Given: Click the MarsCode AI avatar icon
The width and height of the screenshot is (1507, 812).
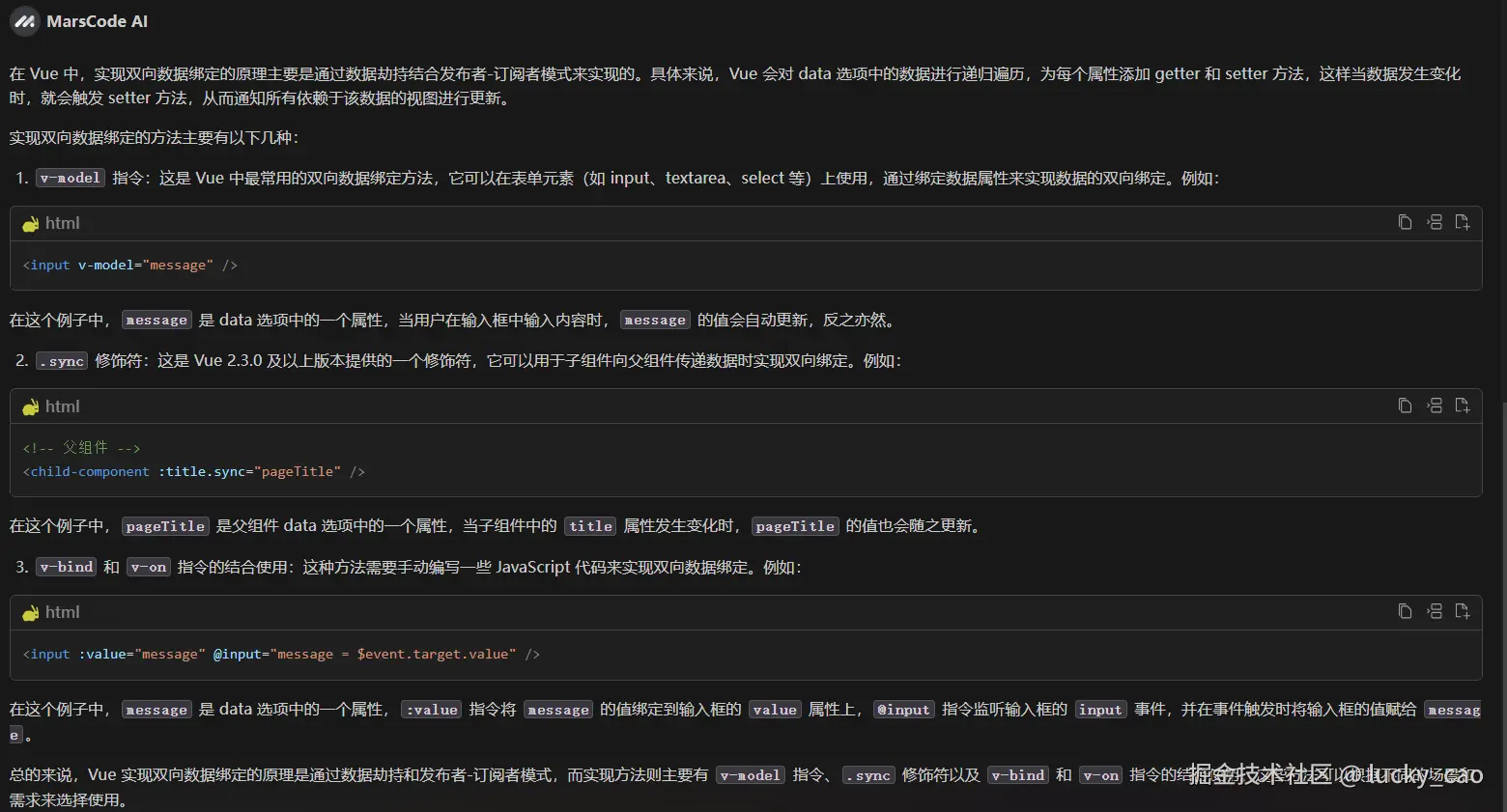Looking at the screenshot, I should click(23, 20).
